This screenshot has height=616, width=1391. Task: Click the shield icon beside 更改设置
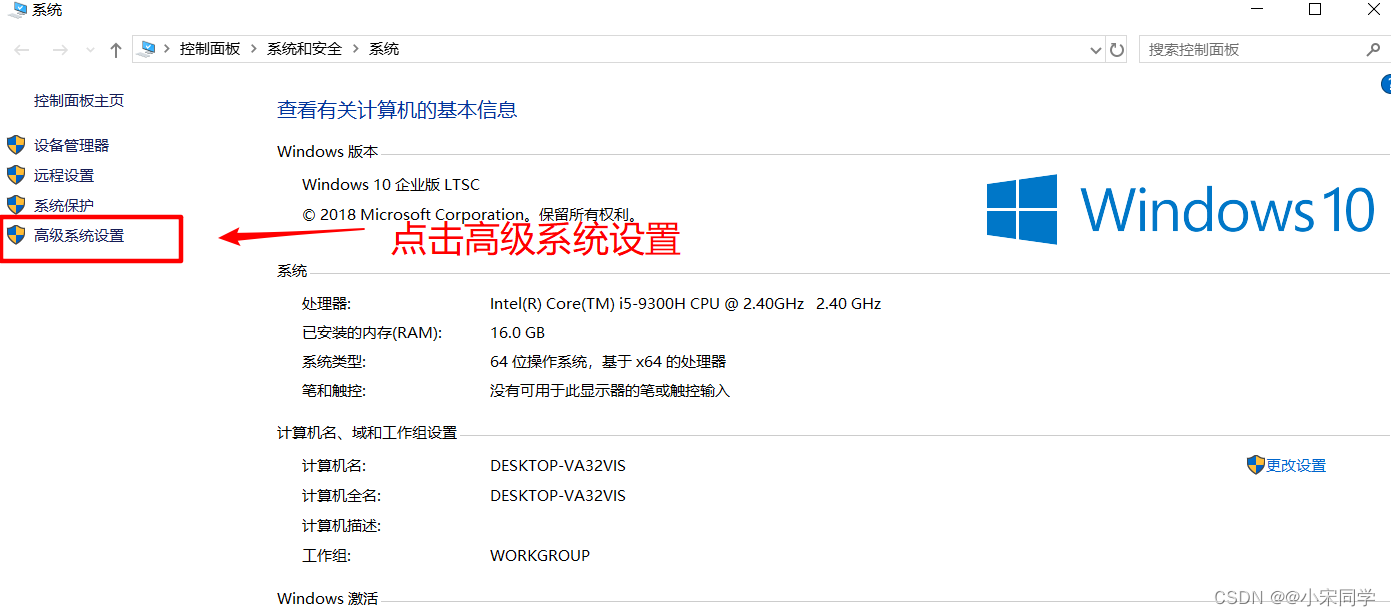coord(1256,465)
